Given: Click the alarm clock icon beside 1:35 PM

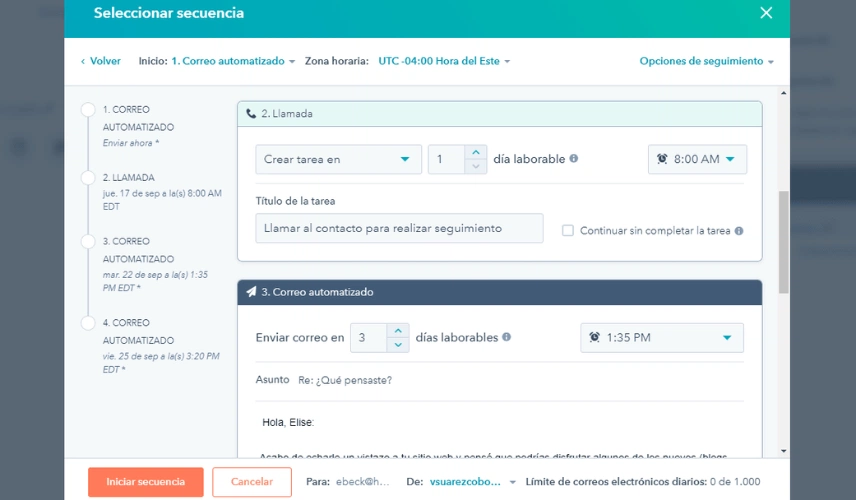Looking at the screenshot, I should click(x=595, y=337).
